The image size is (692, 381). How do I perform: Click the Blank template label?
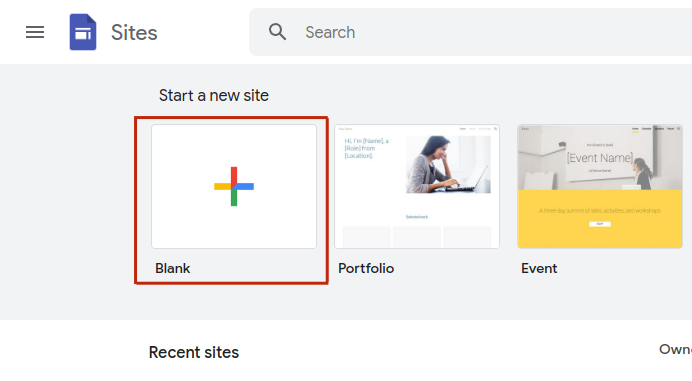(x=173, y=268)
